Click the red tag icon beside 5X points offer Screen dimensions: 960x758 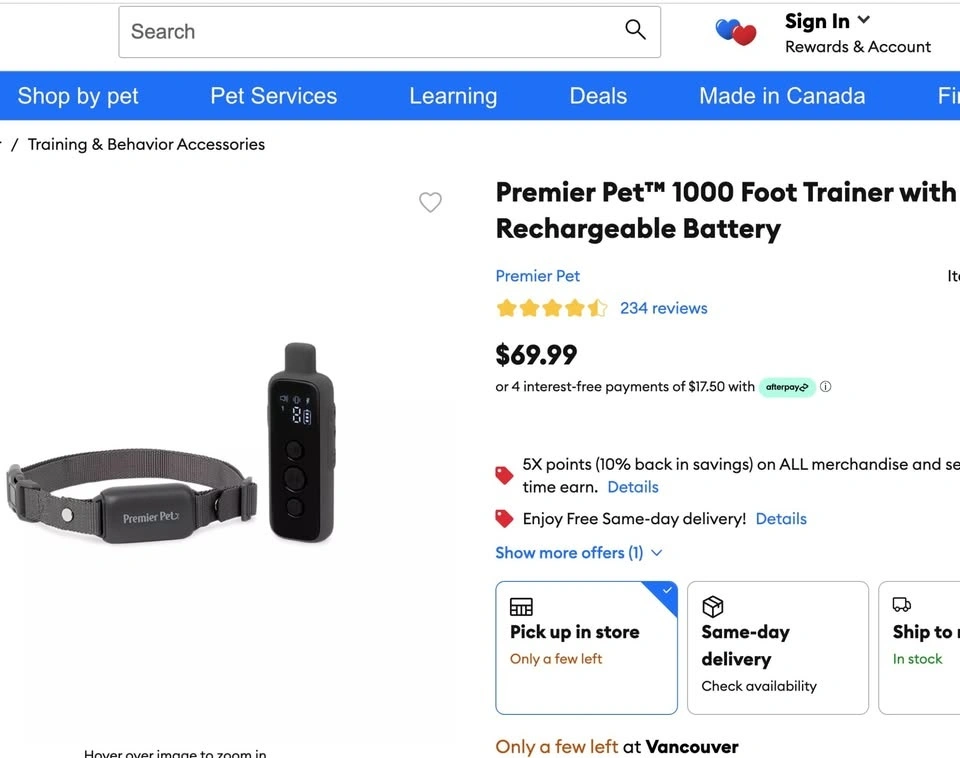click(505, 475)
